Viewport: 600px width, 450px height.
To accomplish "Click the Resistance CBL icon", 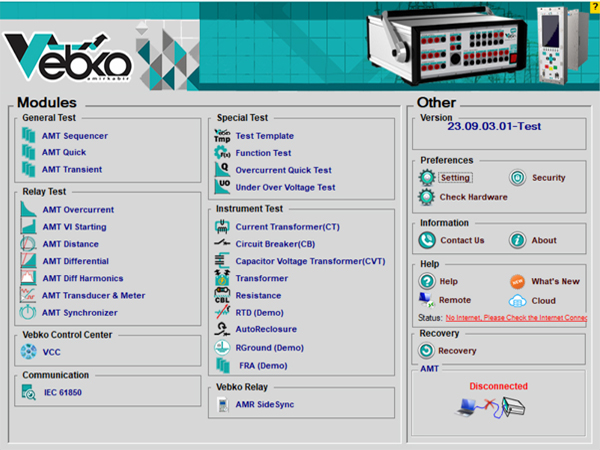I will [x=222, y=295].
